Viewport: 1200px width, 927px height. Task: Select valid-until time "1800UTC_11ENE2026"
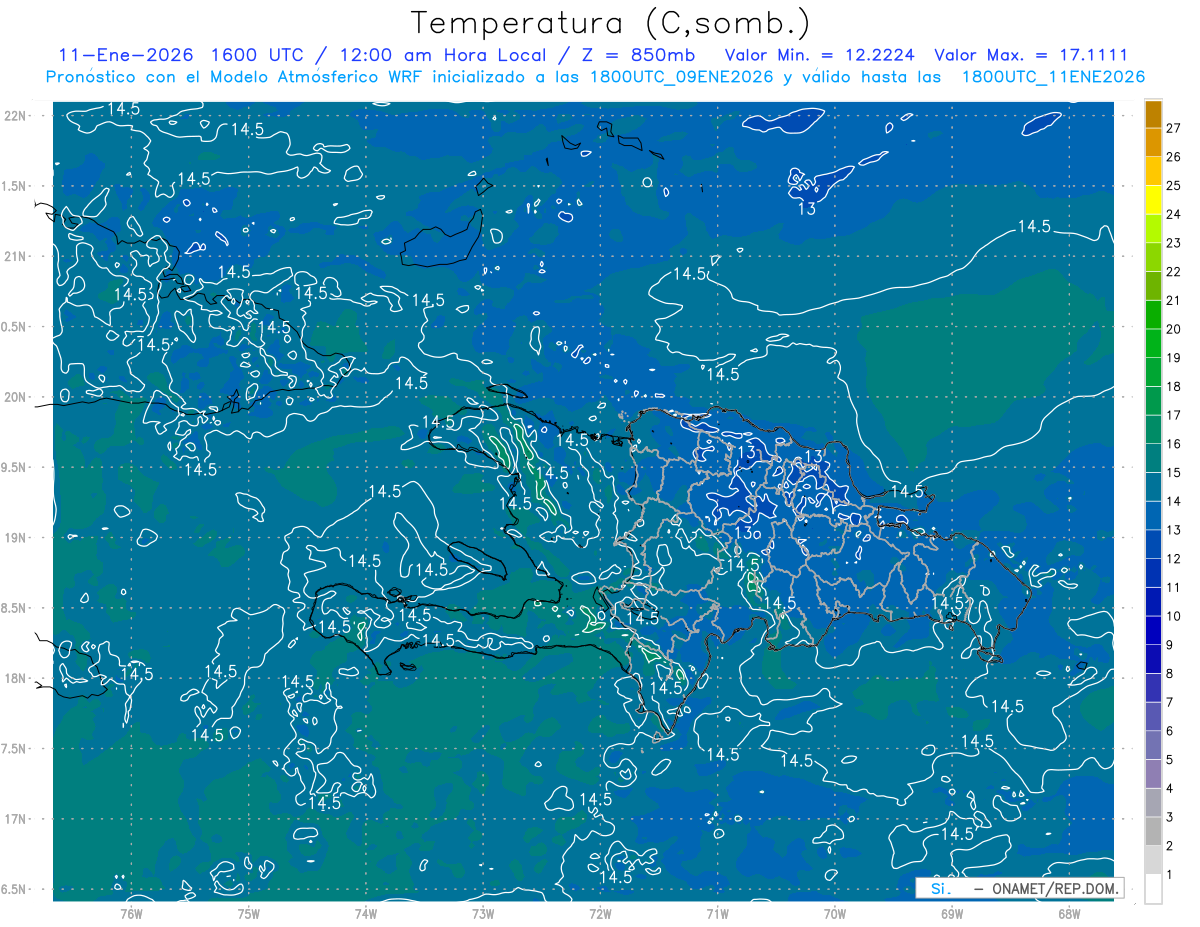click(1053, 77)
